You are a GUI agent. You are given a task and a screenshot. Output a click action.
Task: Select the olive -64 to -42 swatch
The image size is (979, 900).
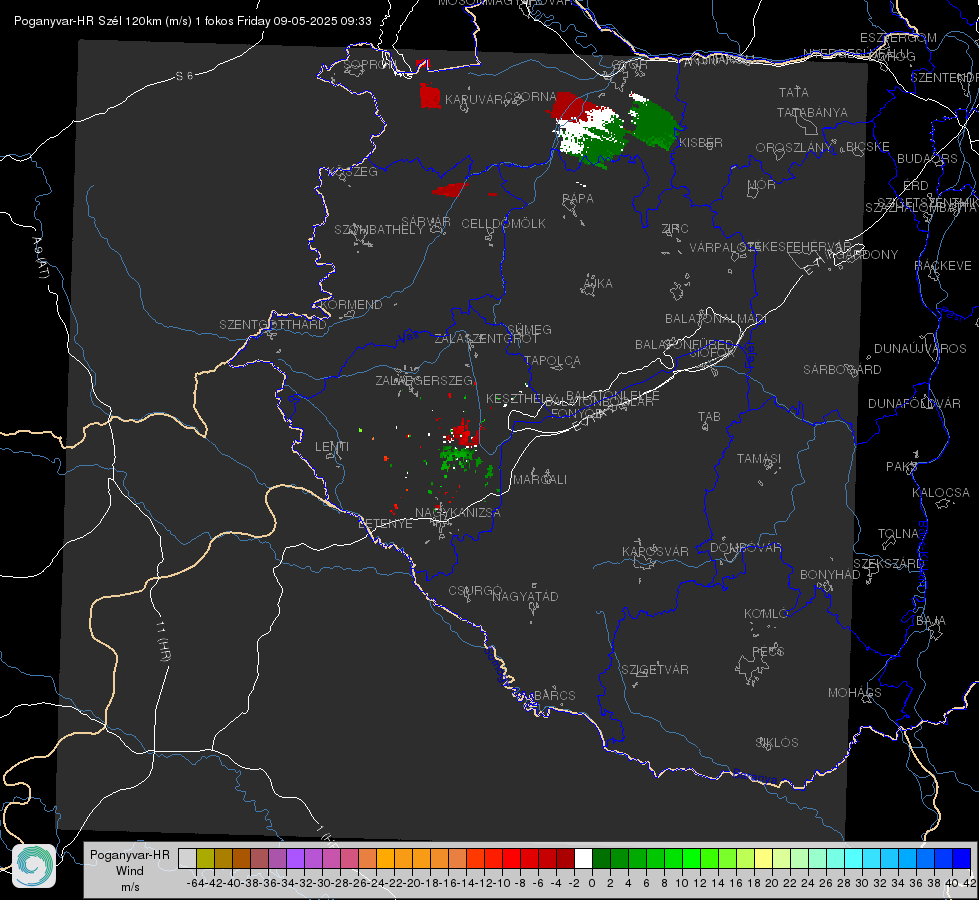205,858
